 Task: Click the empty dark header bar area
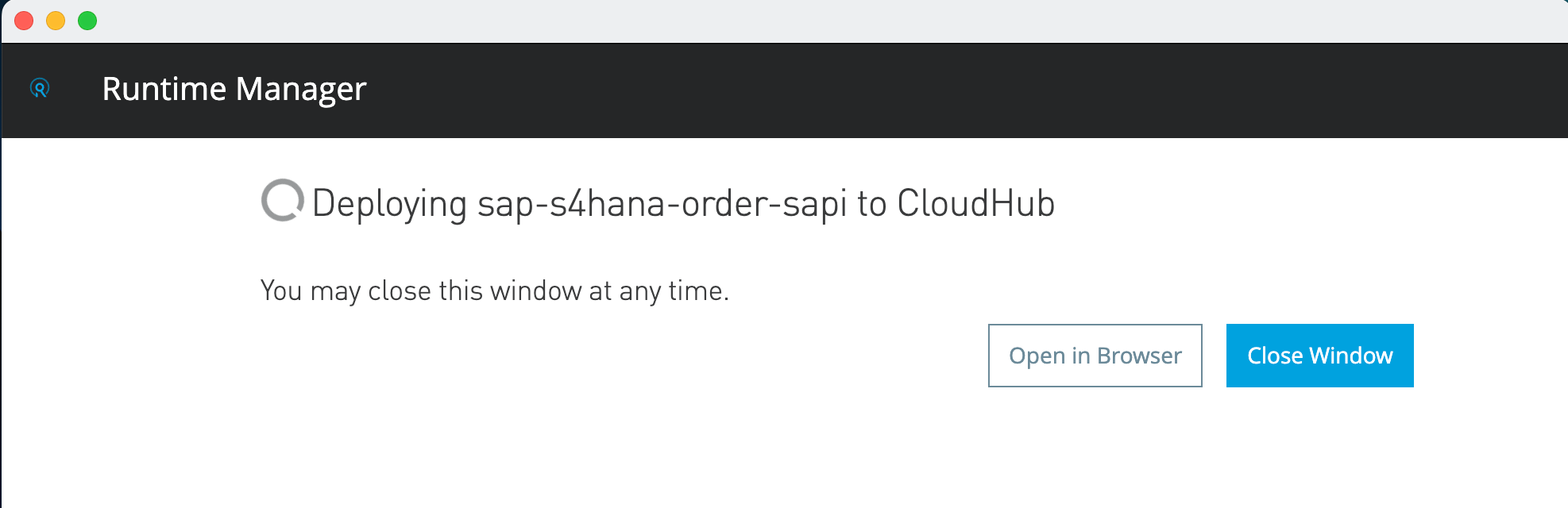953,90
